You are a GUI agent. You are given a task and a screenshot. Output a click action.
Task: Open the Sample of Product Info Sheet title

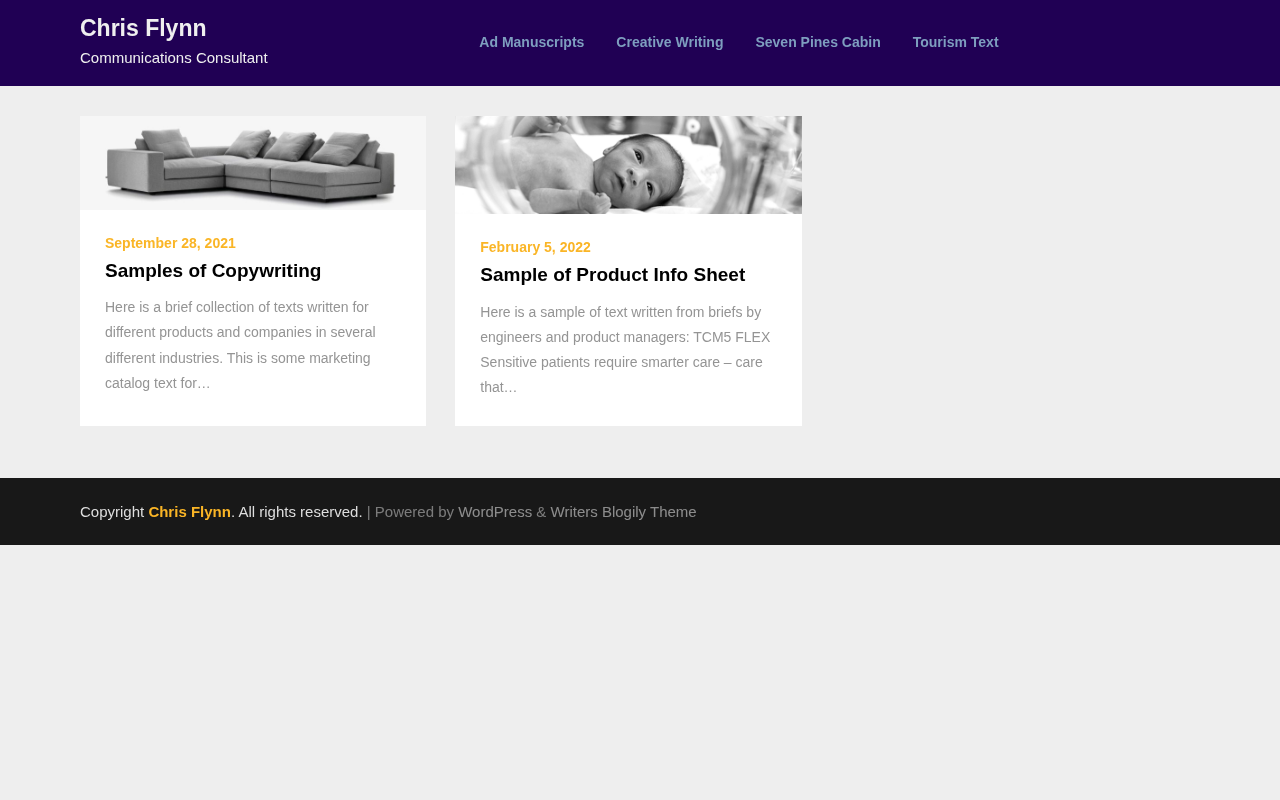click(612, 275)
